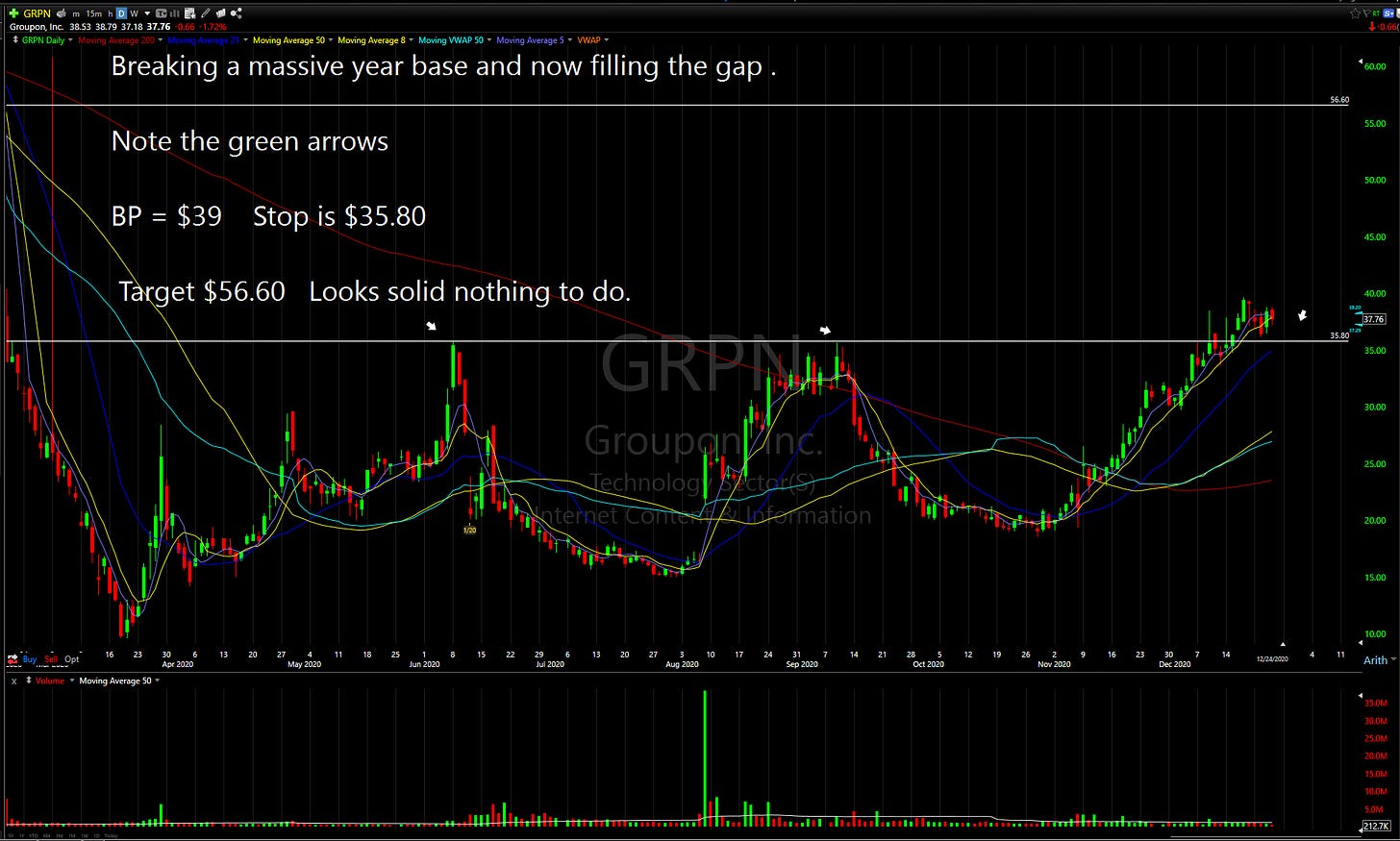Open the Moving VWAP 50 dropdown
The width and height of the screenshot is (1400, 841).
coord(489,40)
